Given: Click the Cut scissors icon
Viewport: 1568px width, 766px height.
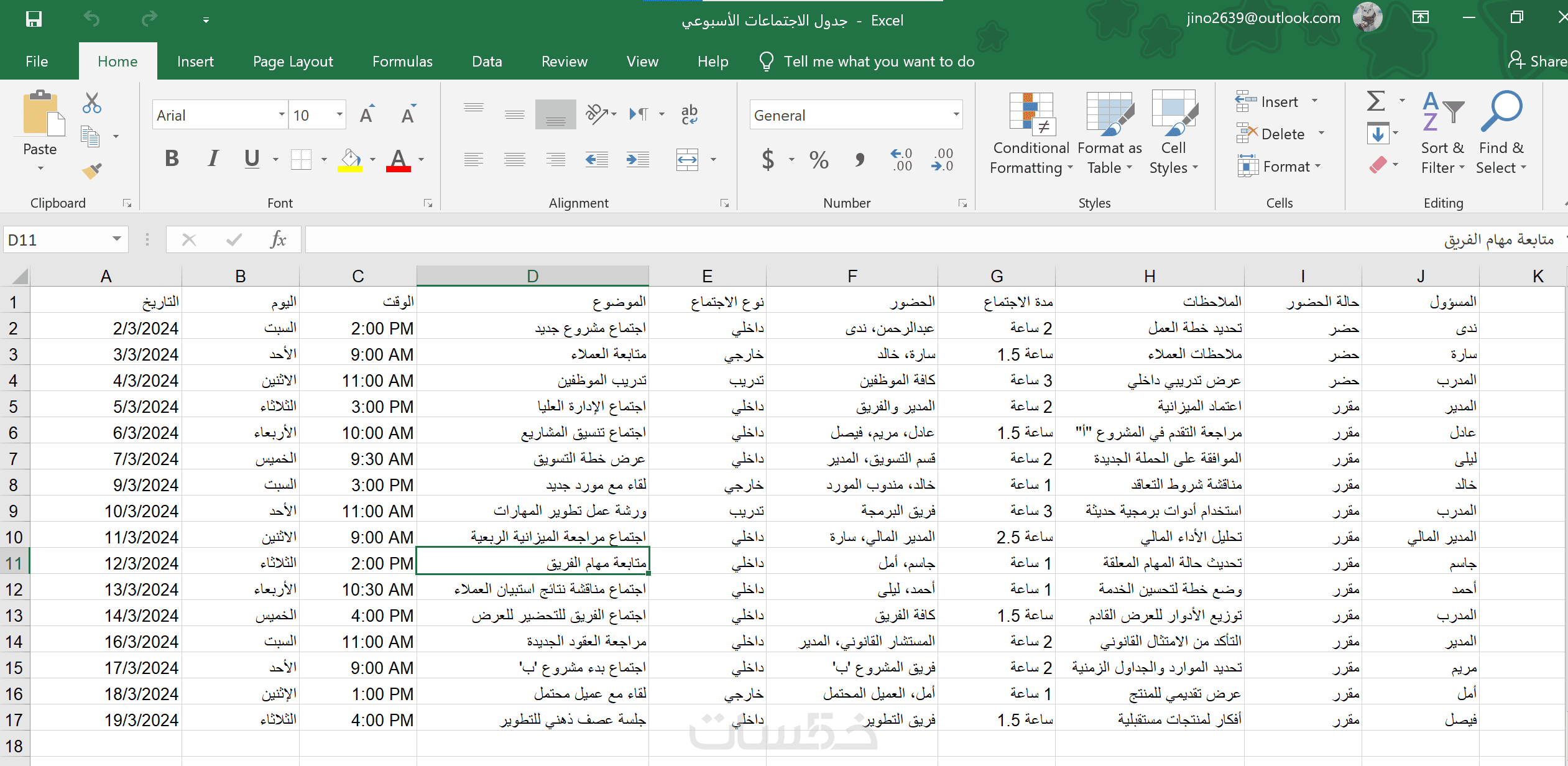Looking at the screenshot, I should pos(91,103).
